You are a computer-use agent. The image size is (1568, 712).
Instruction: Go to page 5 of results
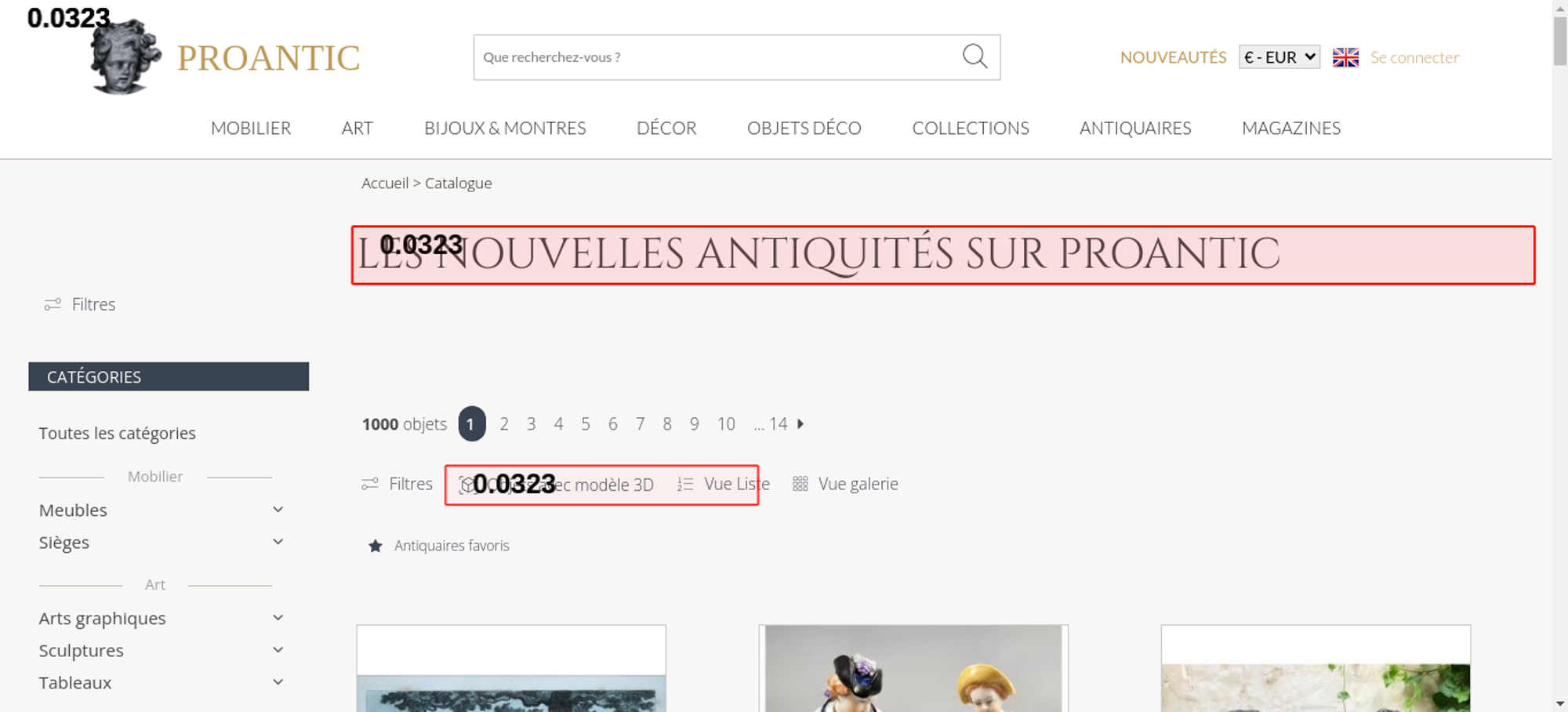tap(586, 424)
